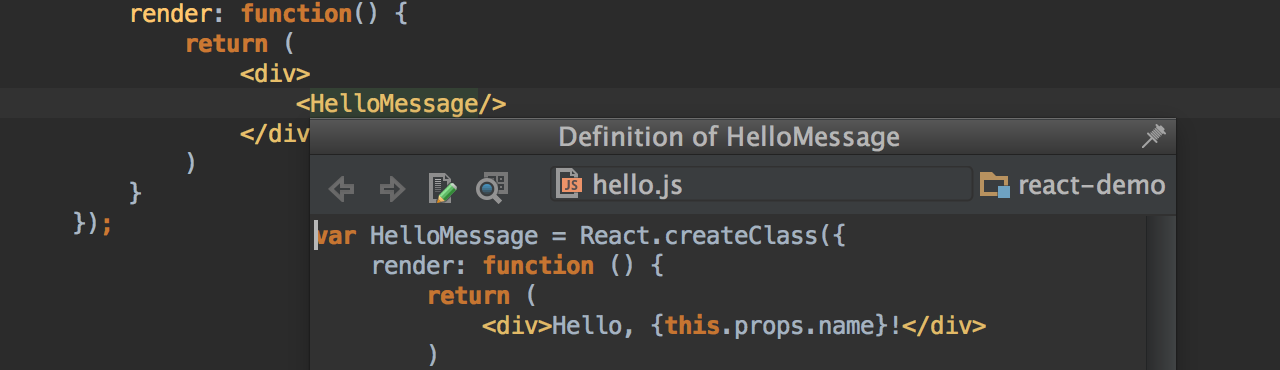Click the popup title Definition of HelloMessage

pos(729,137)
